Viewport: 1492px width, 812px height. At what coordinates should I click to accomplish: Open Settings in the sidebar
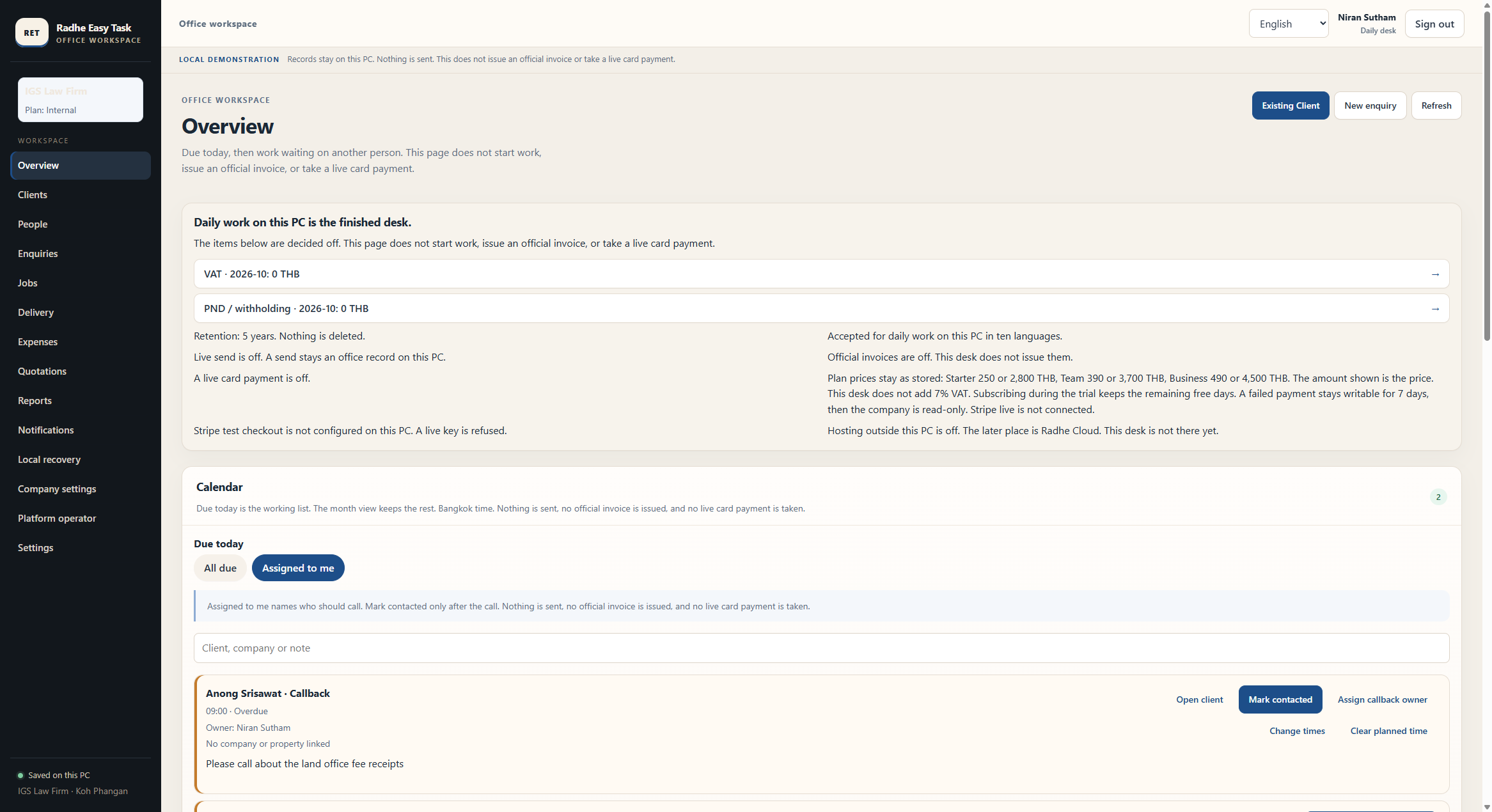click(81, 548)
